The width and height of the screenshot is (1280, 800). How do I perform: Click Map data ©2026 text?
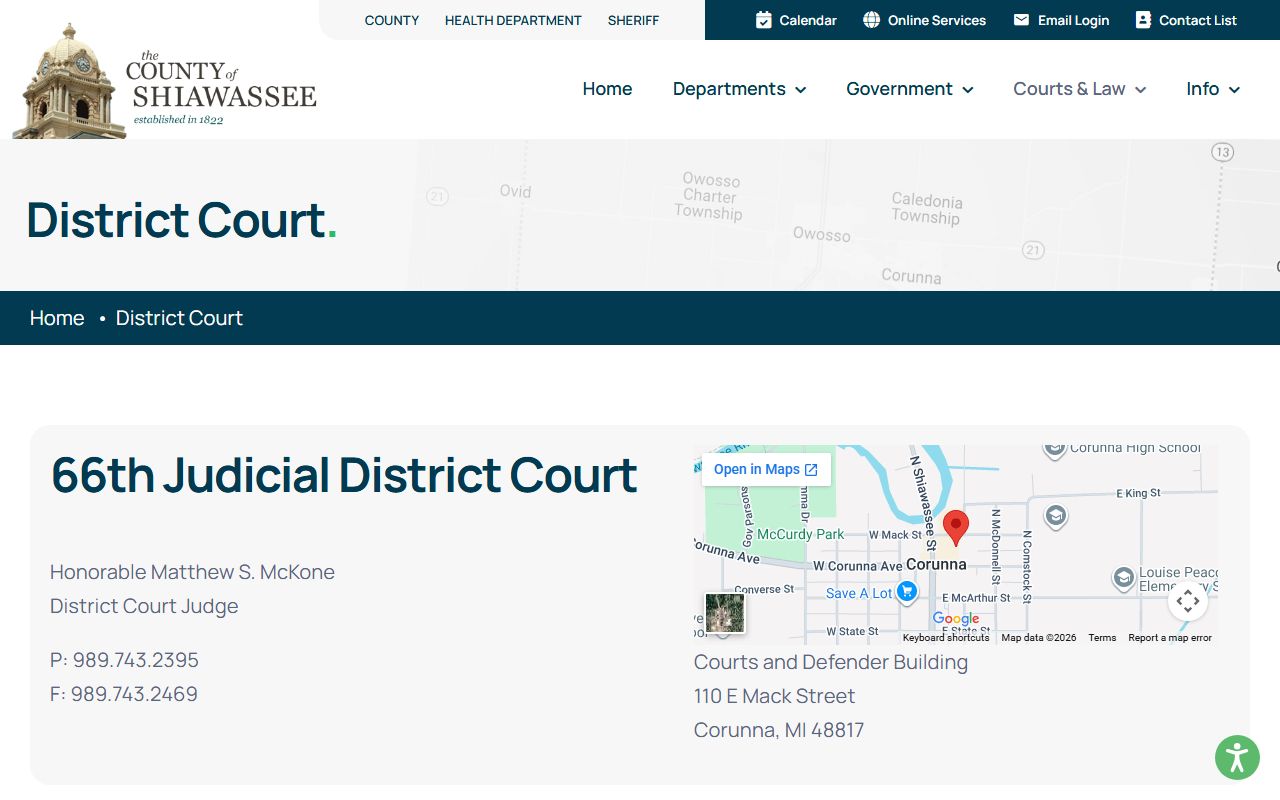point(1039,638)
